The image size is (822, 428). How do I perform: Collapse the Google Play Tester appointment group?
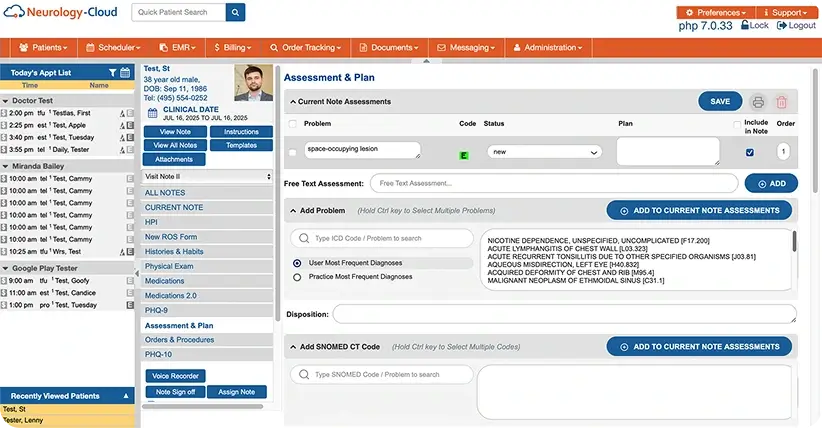pyautogui.click(x=5, y=269)
